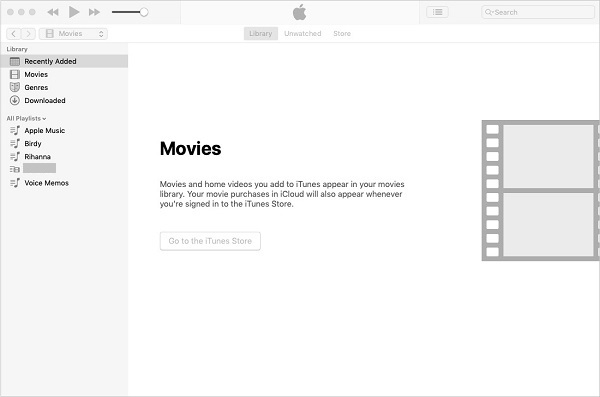Click the Movies filmstrip sidebar icon

(15, 74)
